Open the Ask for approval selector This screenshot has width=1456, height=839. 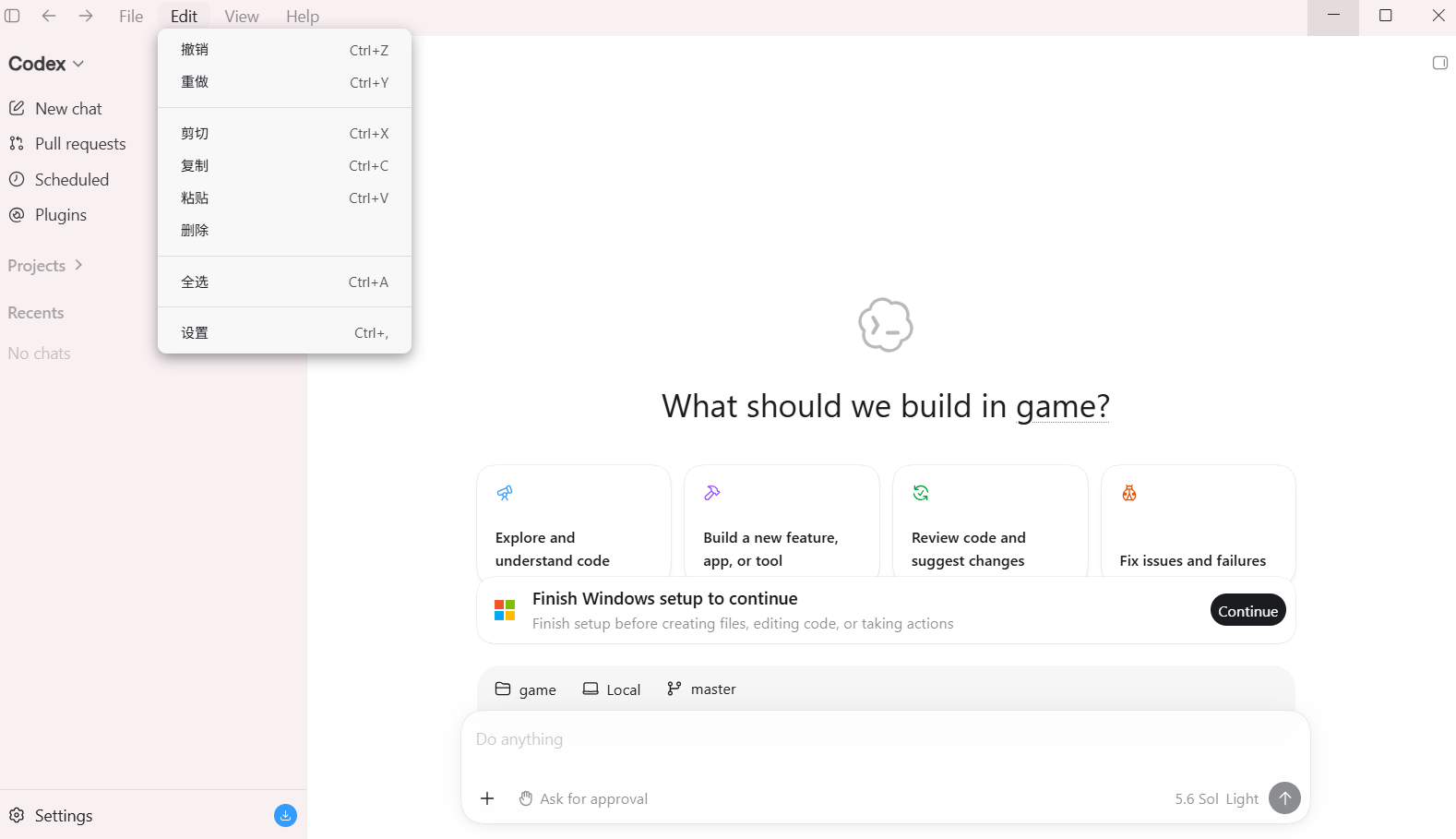pos(583,798)
